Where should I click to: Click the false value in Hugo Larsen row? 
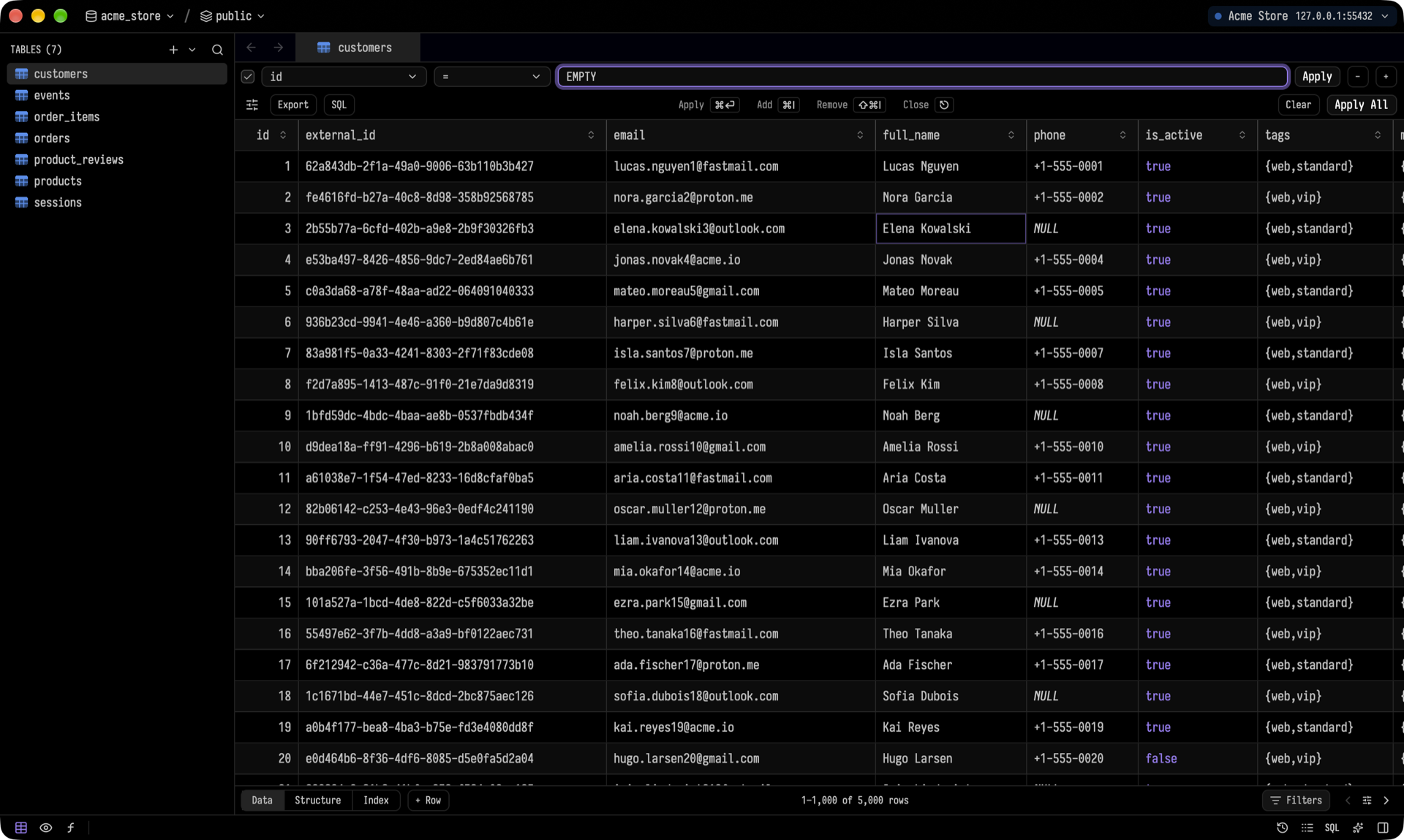[x=1161, y=759]
